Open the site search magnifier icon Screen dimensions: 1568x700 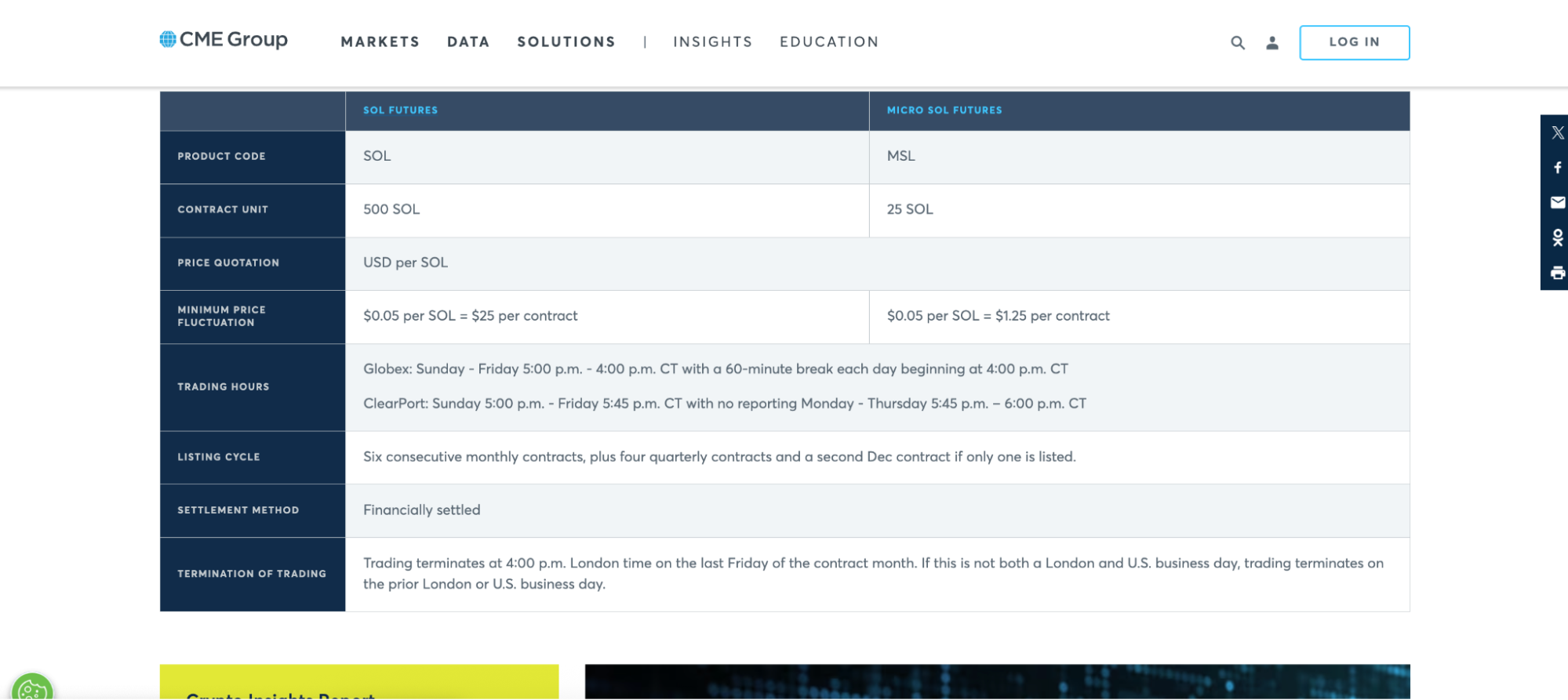(1237, 43)
